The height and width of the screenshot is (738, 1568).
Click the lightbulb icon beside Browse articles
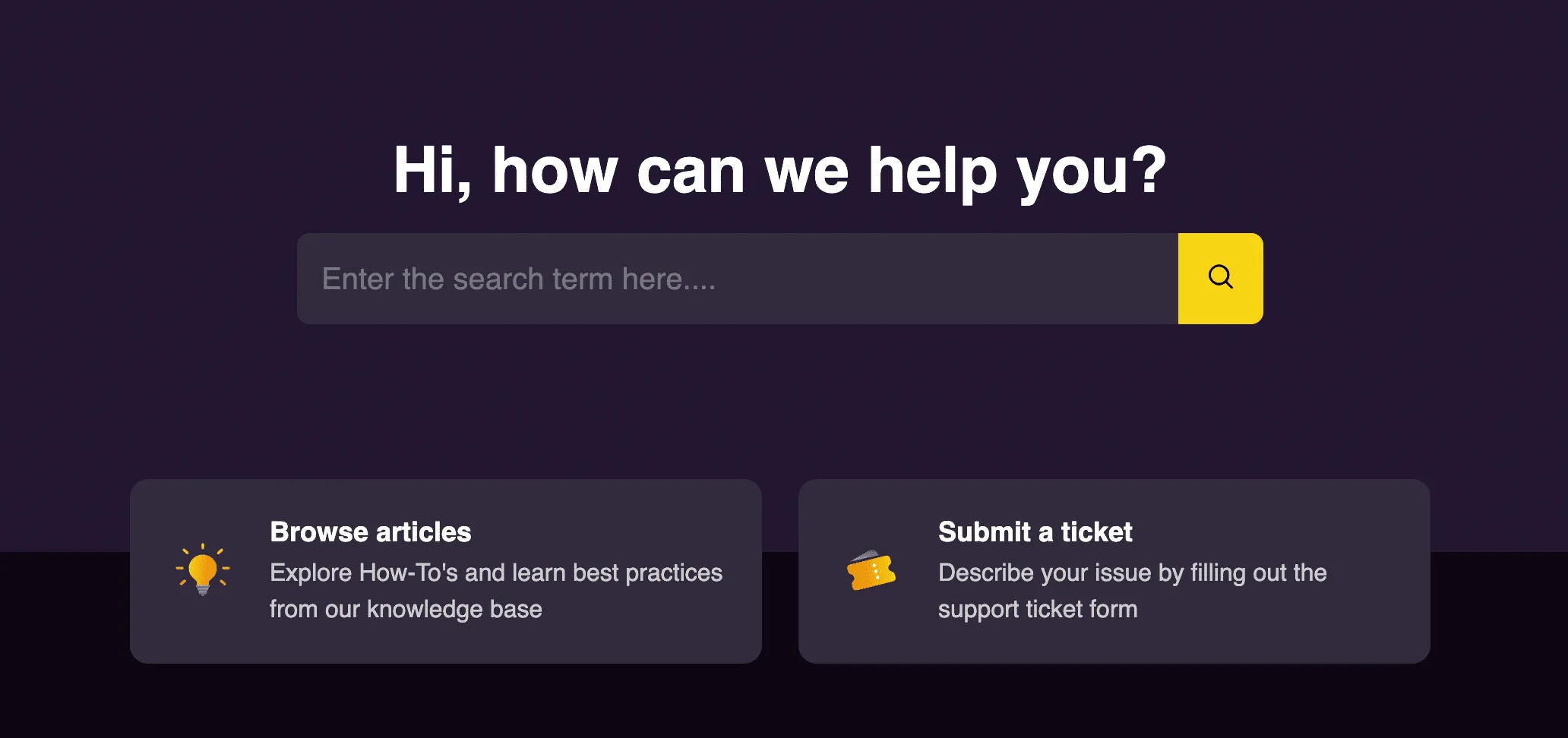point(203,569)
